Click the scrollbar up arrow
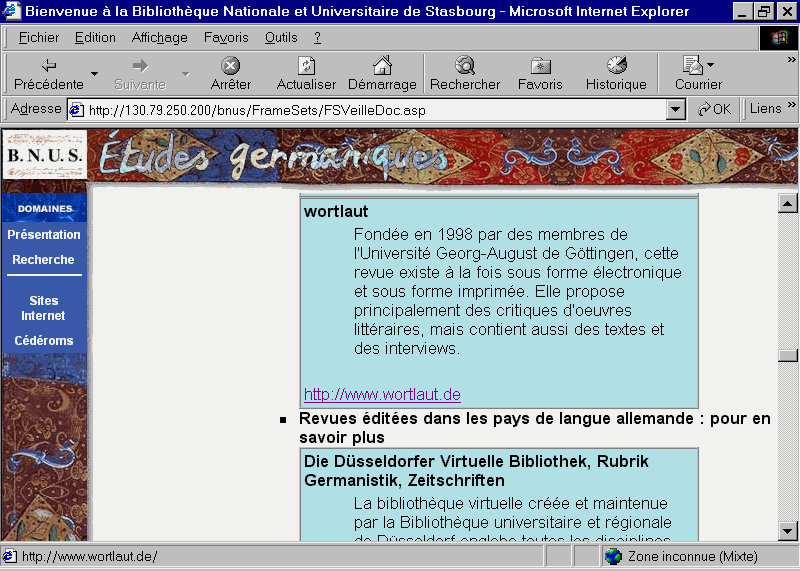The height and width of the screenshot is (571, 800). (788, 204)
